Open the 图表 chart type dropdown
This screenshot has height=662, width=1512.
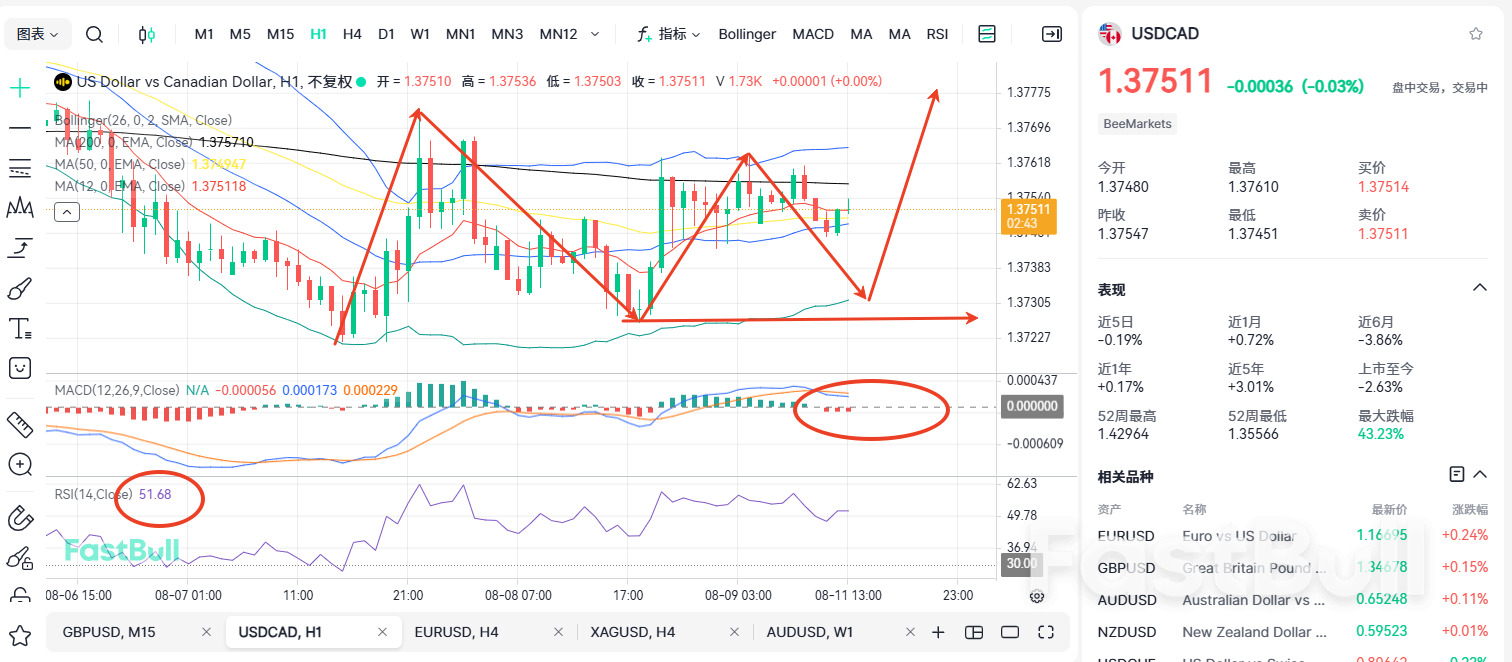(37, 33)
